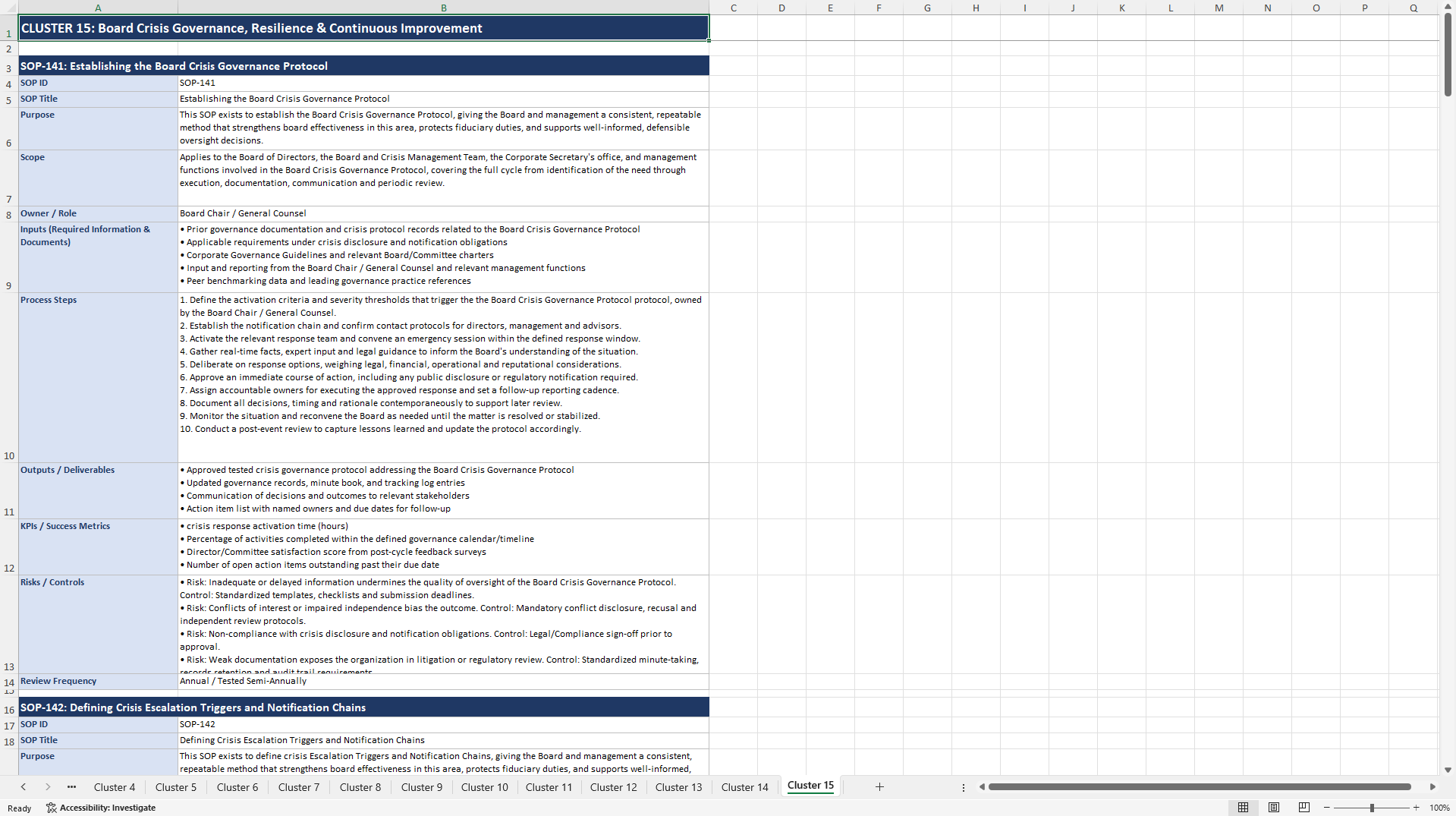Select cell with value 'SOP-142'
Viewport: 1456px width, 816px height.
click(x=443, y=724)
